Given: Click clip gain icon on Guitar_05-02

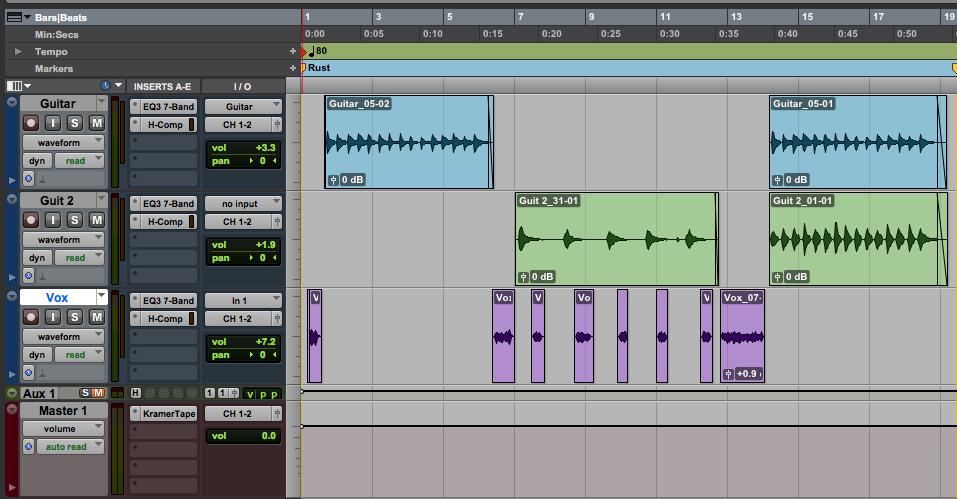Looking at the screenshot, I should pyautogui.click(x=333, y=180).
